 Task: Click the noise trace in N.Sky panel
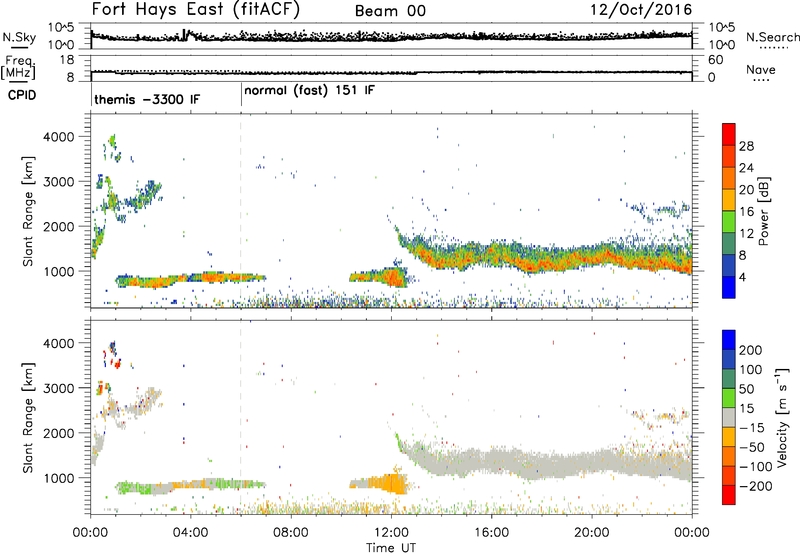click(391, 36)
